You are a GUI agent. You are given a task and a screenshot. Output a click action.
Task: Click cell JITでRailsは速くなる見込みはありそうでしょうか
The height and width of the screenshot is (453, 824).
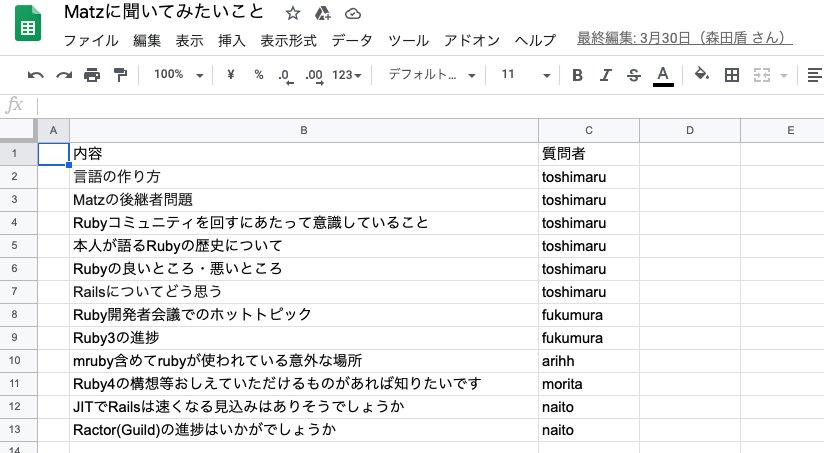(x=304, y=407)
